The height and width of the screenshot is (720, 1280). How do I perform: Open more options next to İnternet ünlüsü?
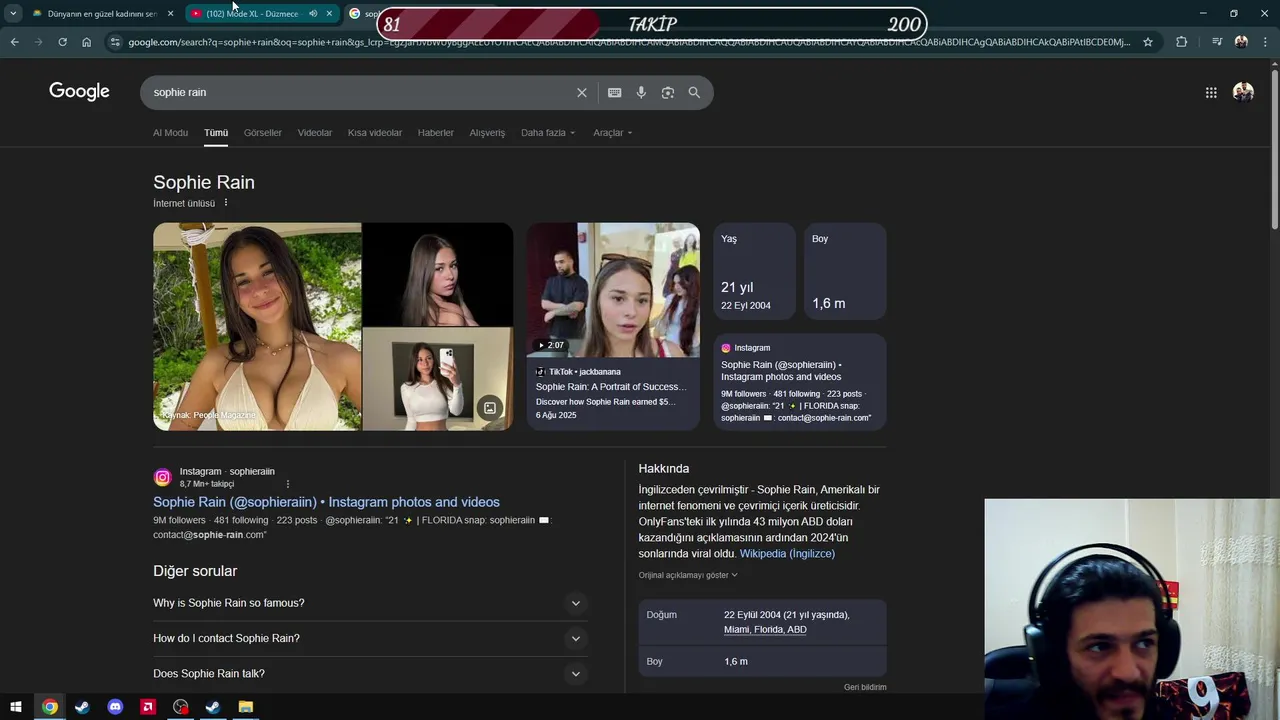coord(226,203)
